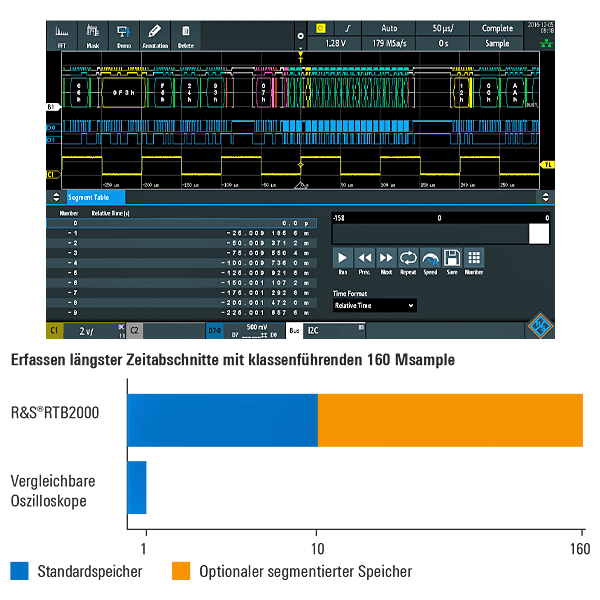600x600 pixels.
Task: Click the 179 MSa/s sample rate field
Action: 389,43
